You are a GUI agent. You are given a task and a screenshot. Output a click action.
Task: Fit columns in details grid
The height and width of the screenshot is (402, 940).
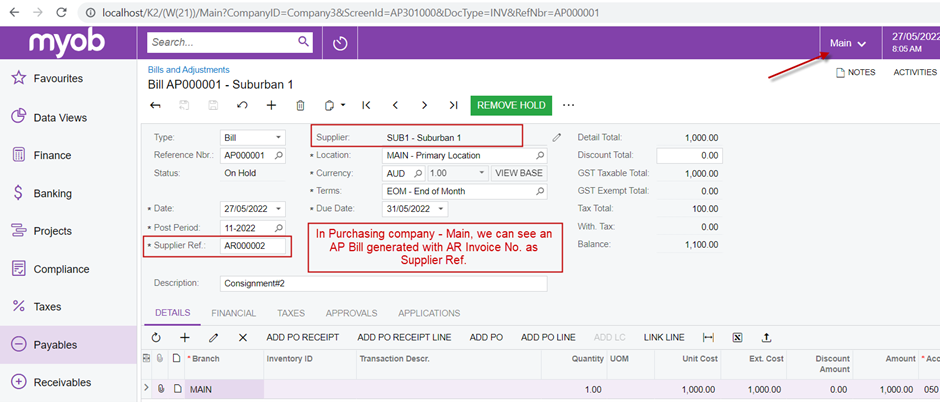pyautogui.click(x=708, y=337)
